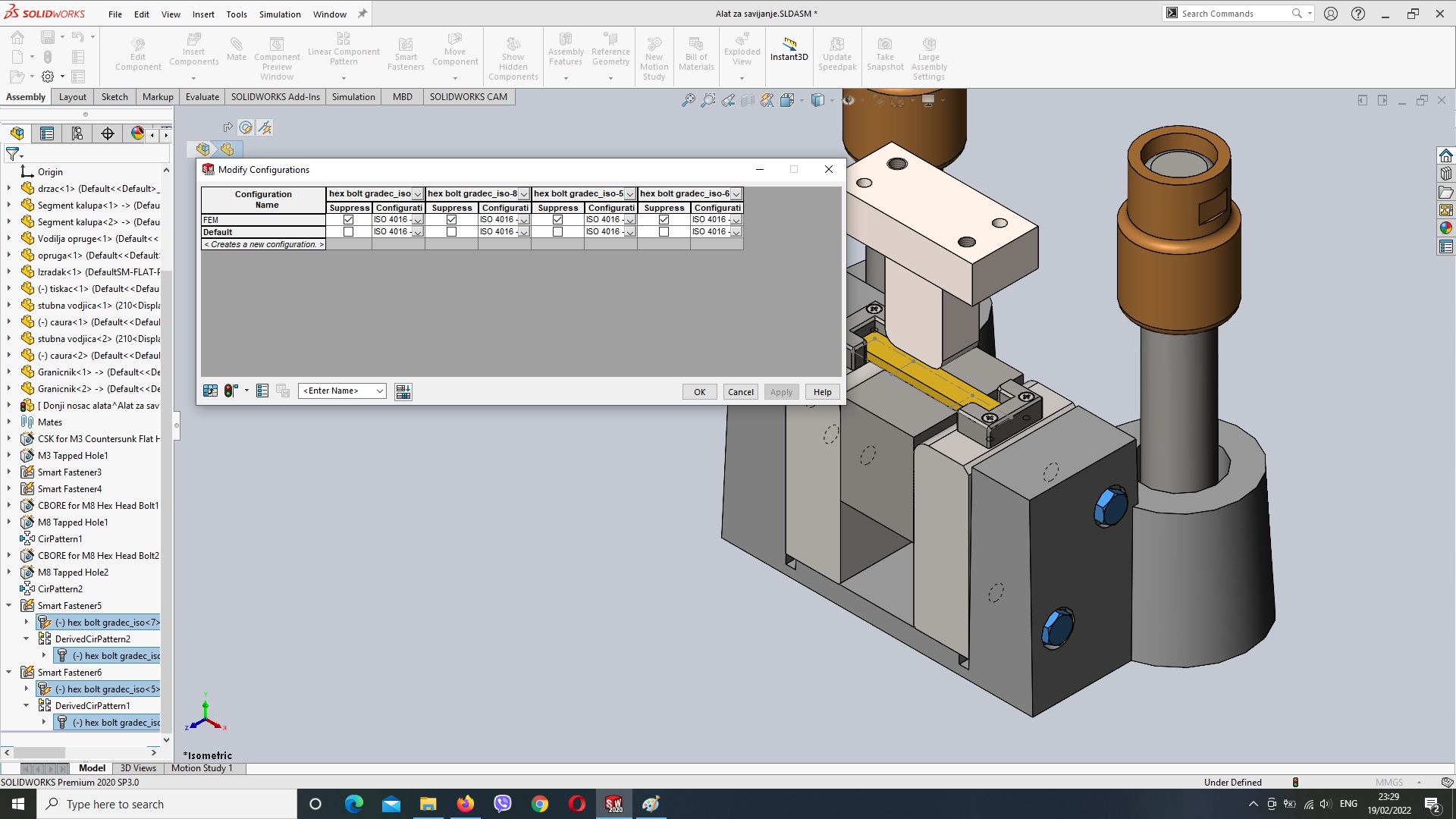This screenshot has width=1456, height=819.
Task: Click the Apply button in Modify Configurations
Action: click(781, 391)
